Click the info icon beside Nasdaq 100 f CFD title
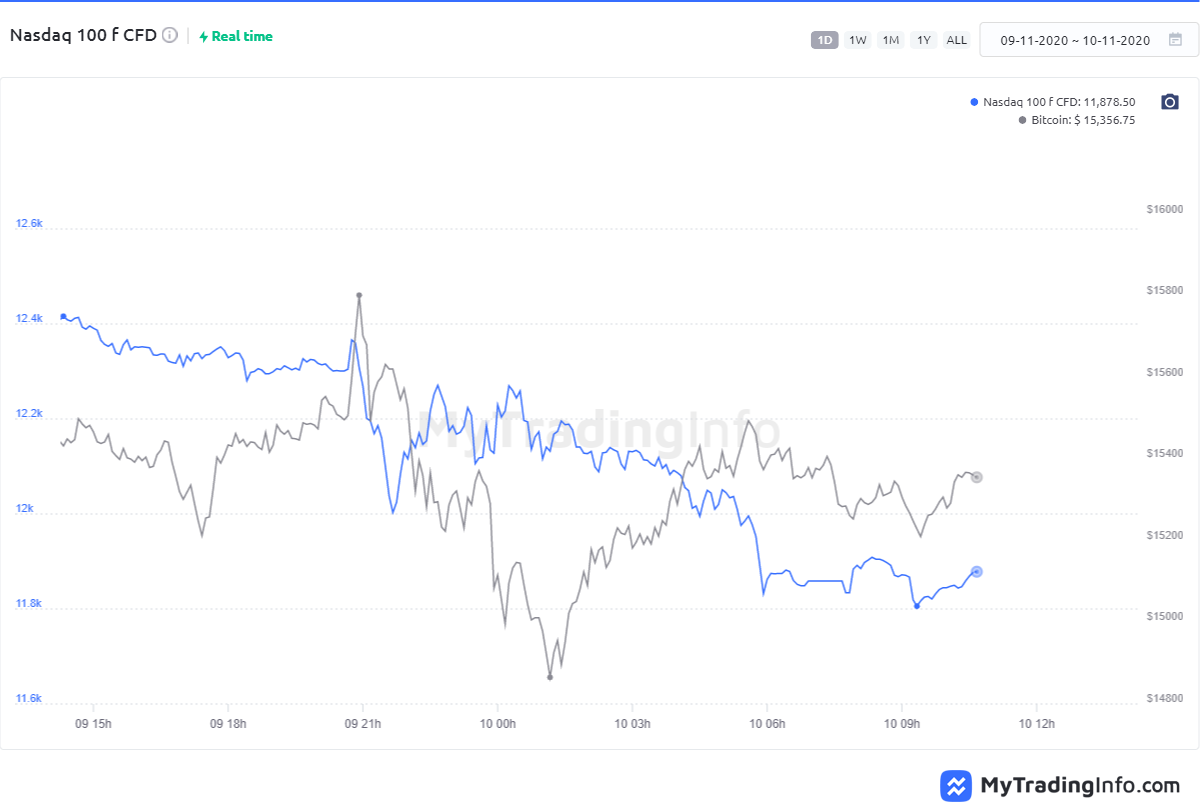The image size is (1200, 810). [x=170, y=35]
